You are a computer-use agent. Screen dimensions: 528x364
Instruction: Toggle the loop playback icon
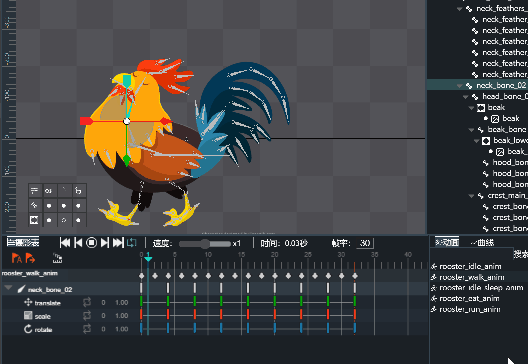coord(132,242)
